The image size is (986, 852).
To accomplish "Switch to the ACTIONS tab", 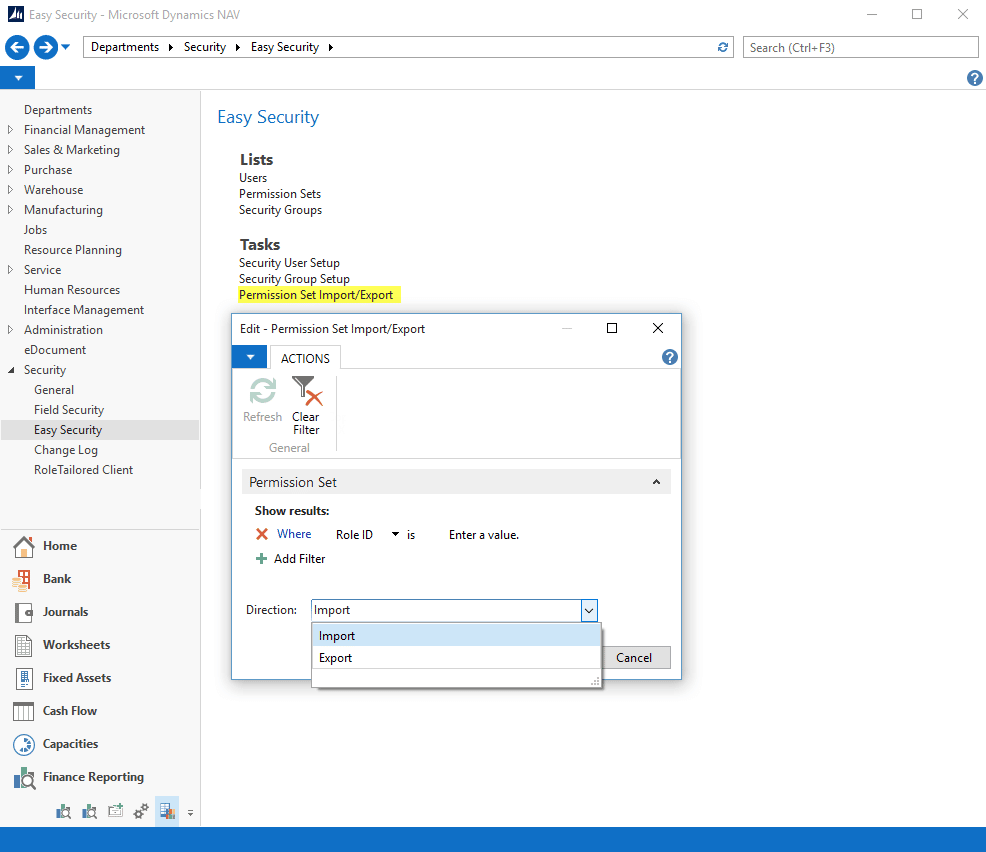I will tap(305, 358).
